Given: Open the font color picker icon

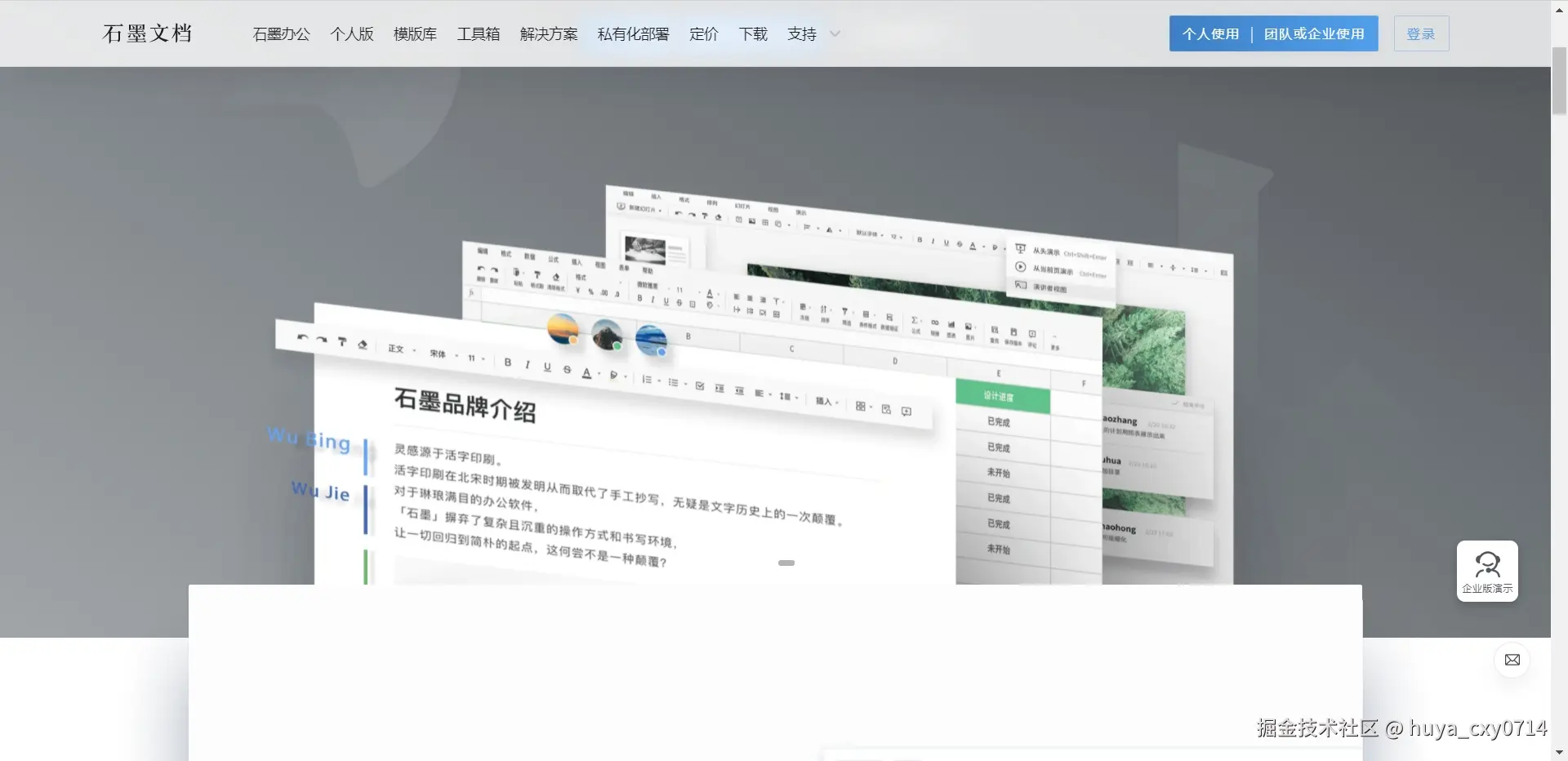Looking at the screenshot, I should pos(588,373).
